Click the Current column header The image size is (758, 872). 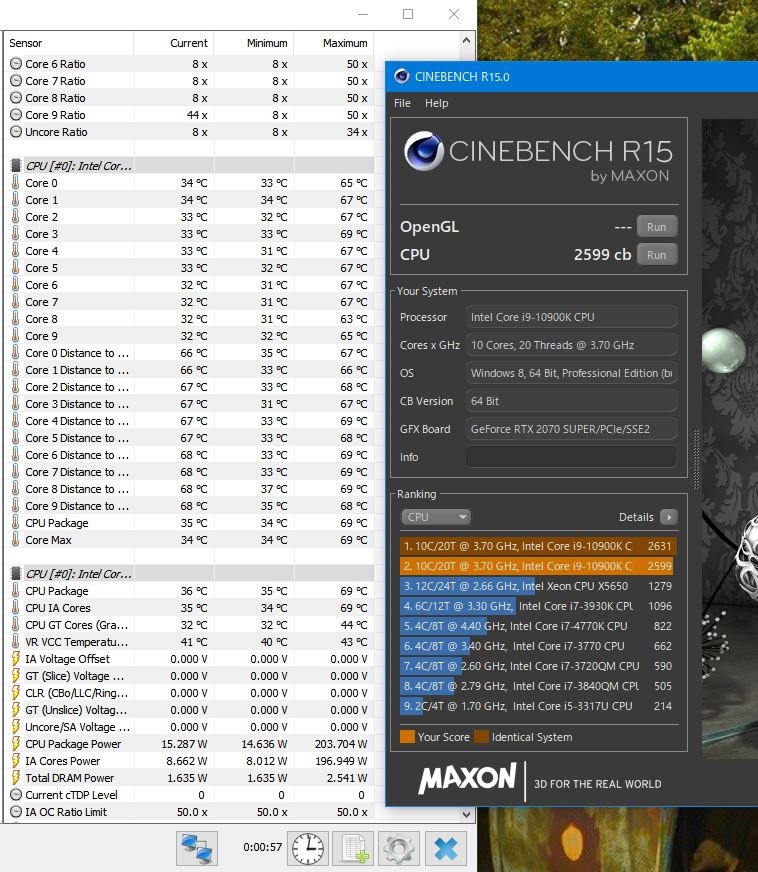[189, 43]
